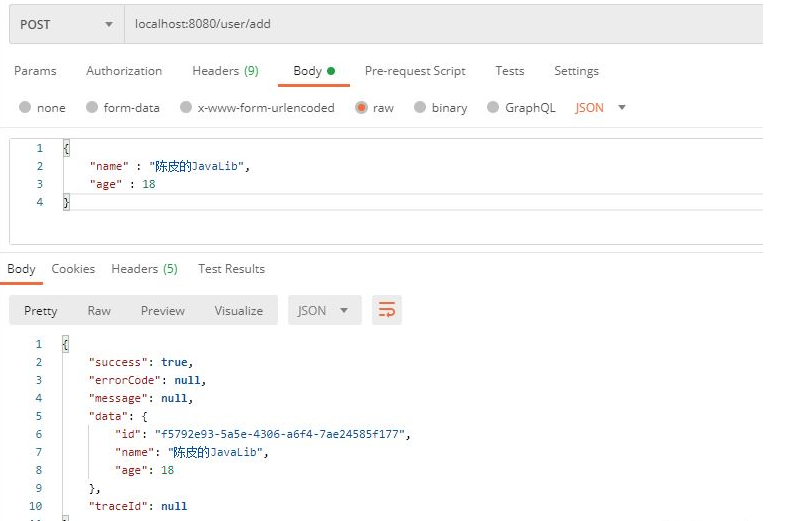Go to Pre-request Script tab
This screenshot has height=521, width=812.
click(415, 71)
